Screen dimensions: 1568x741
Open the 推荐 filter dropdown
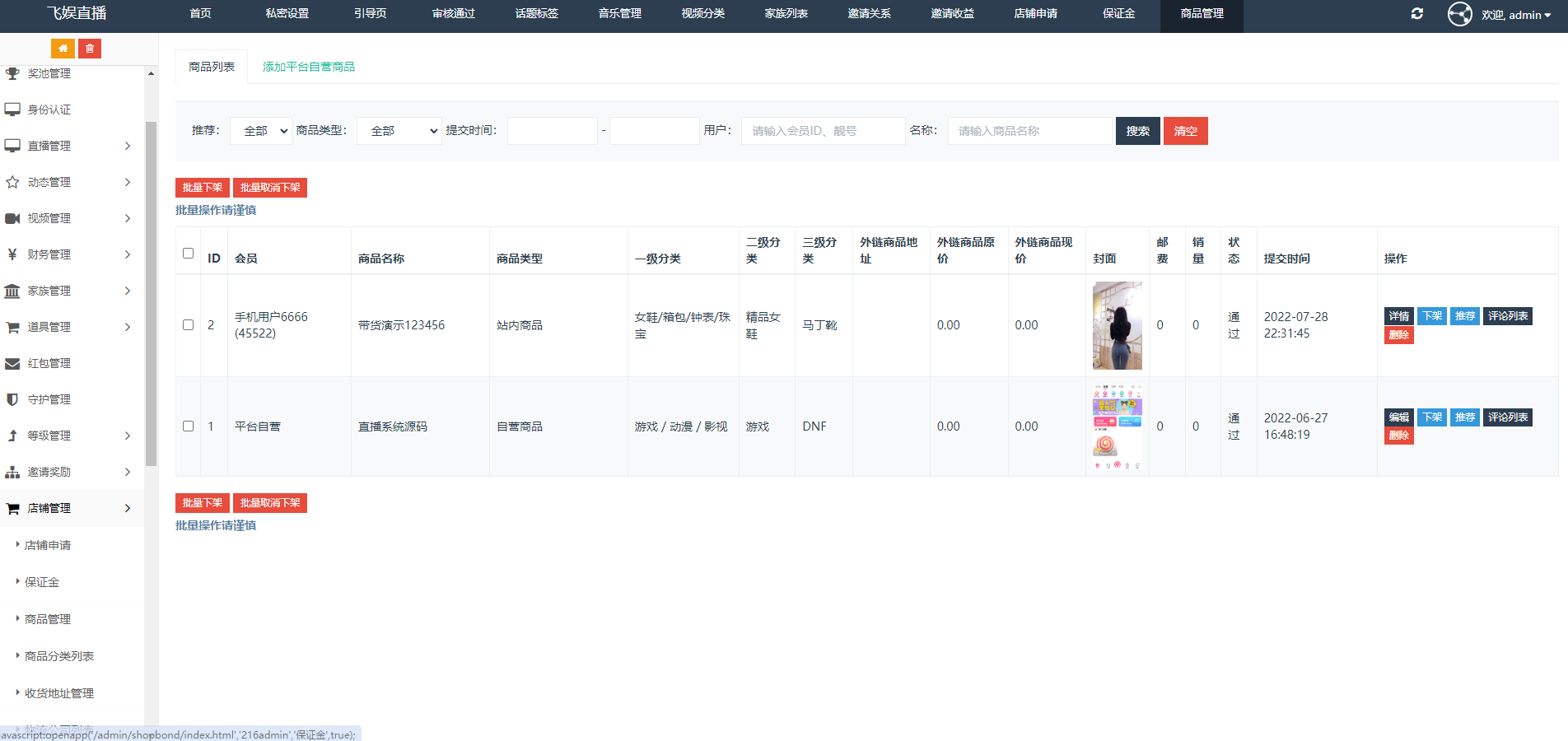(260, 130)
